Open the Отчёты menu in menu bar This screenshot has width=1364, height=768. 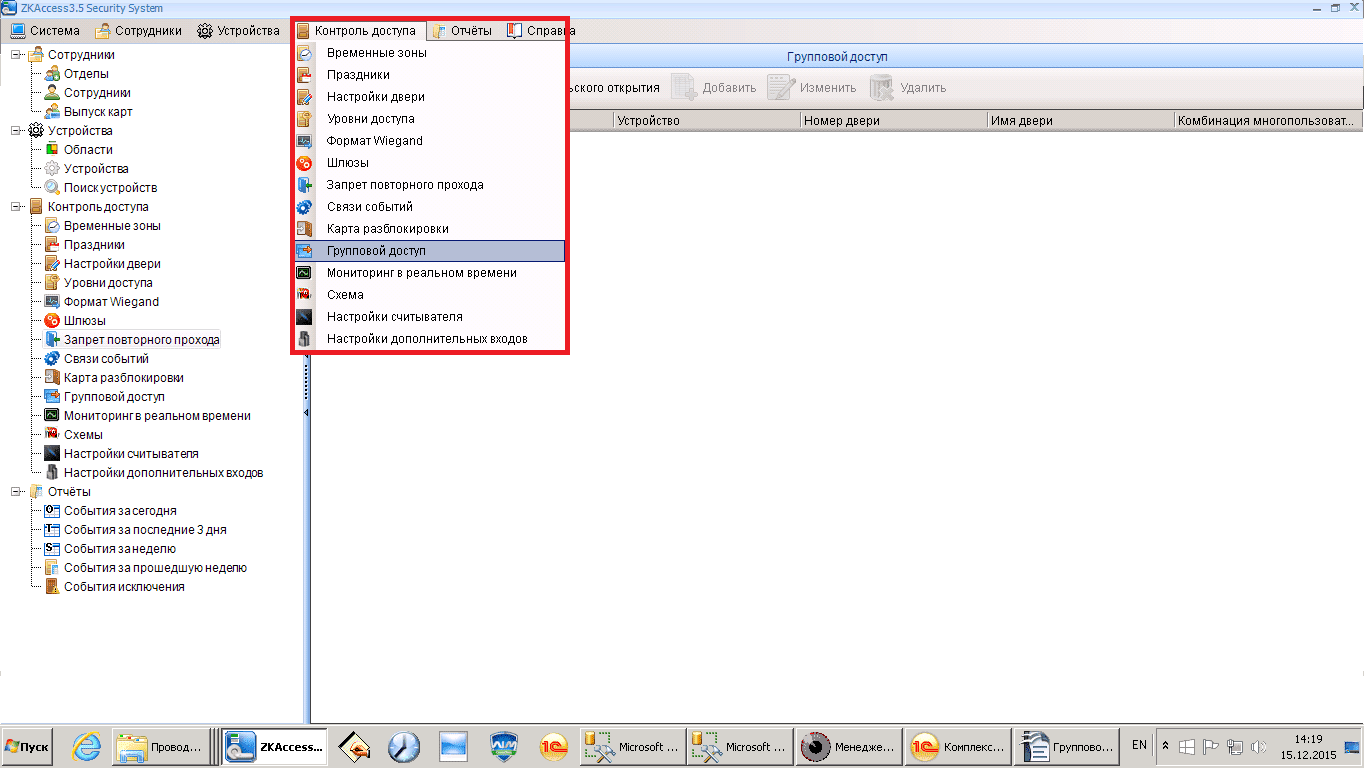[x=461, y=31]
